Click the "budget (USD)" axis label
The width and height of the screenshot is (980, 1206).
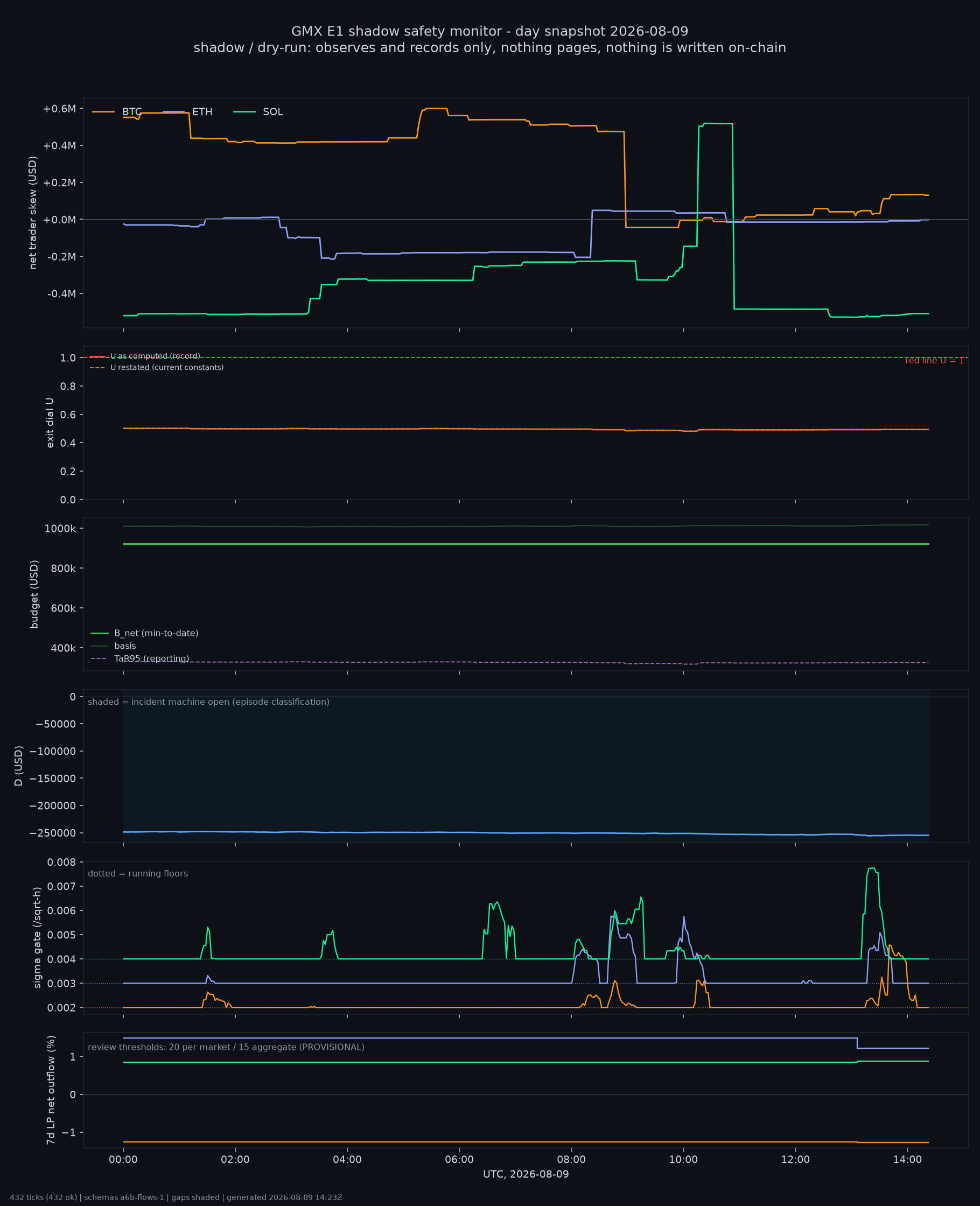34,594
